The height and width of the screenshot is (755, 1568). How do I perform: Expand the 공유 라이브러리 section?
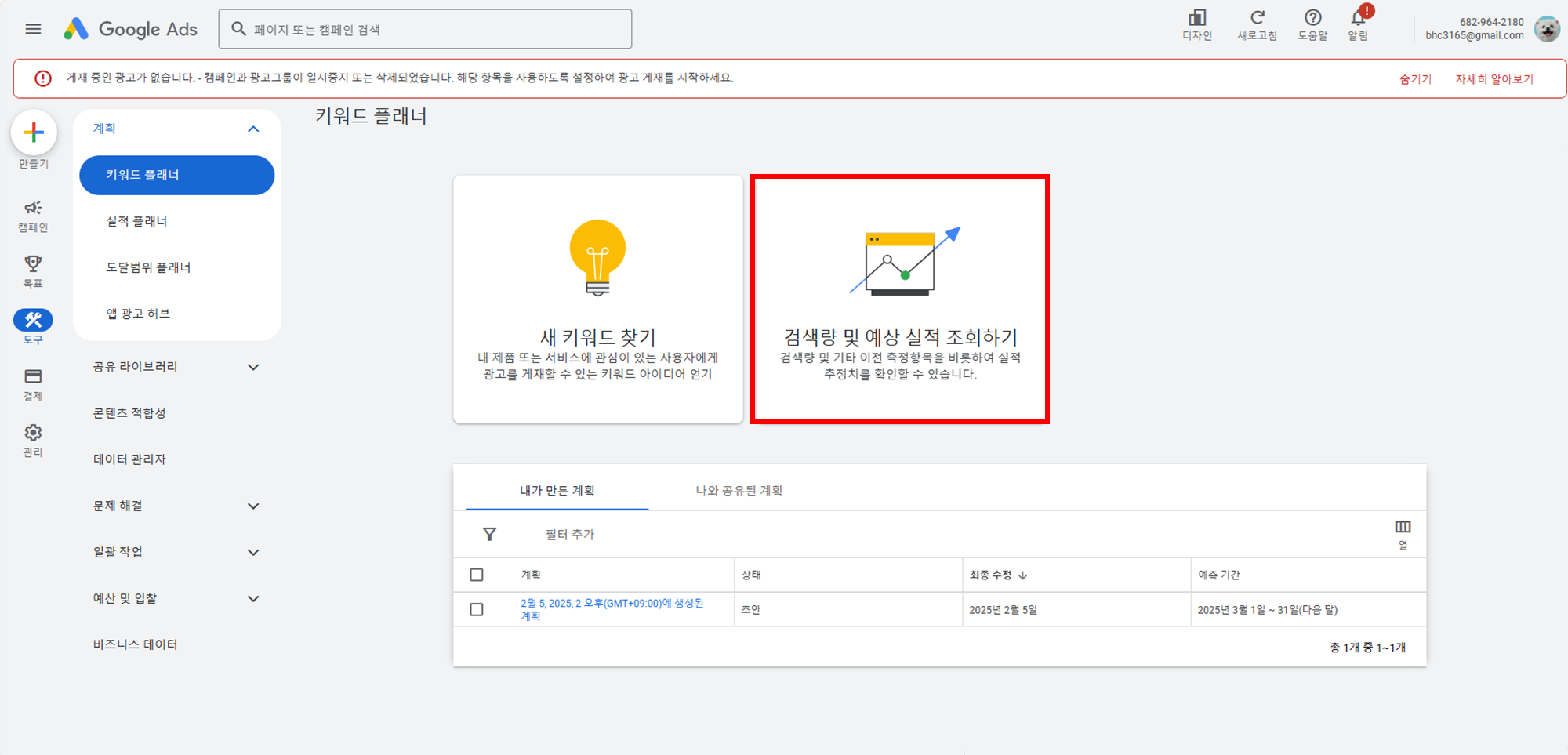coord(252,366)
